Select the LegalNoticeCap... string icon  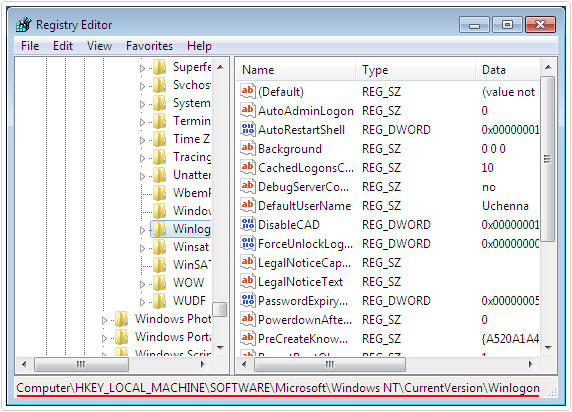247,262
